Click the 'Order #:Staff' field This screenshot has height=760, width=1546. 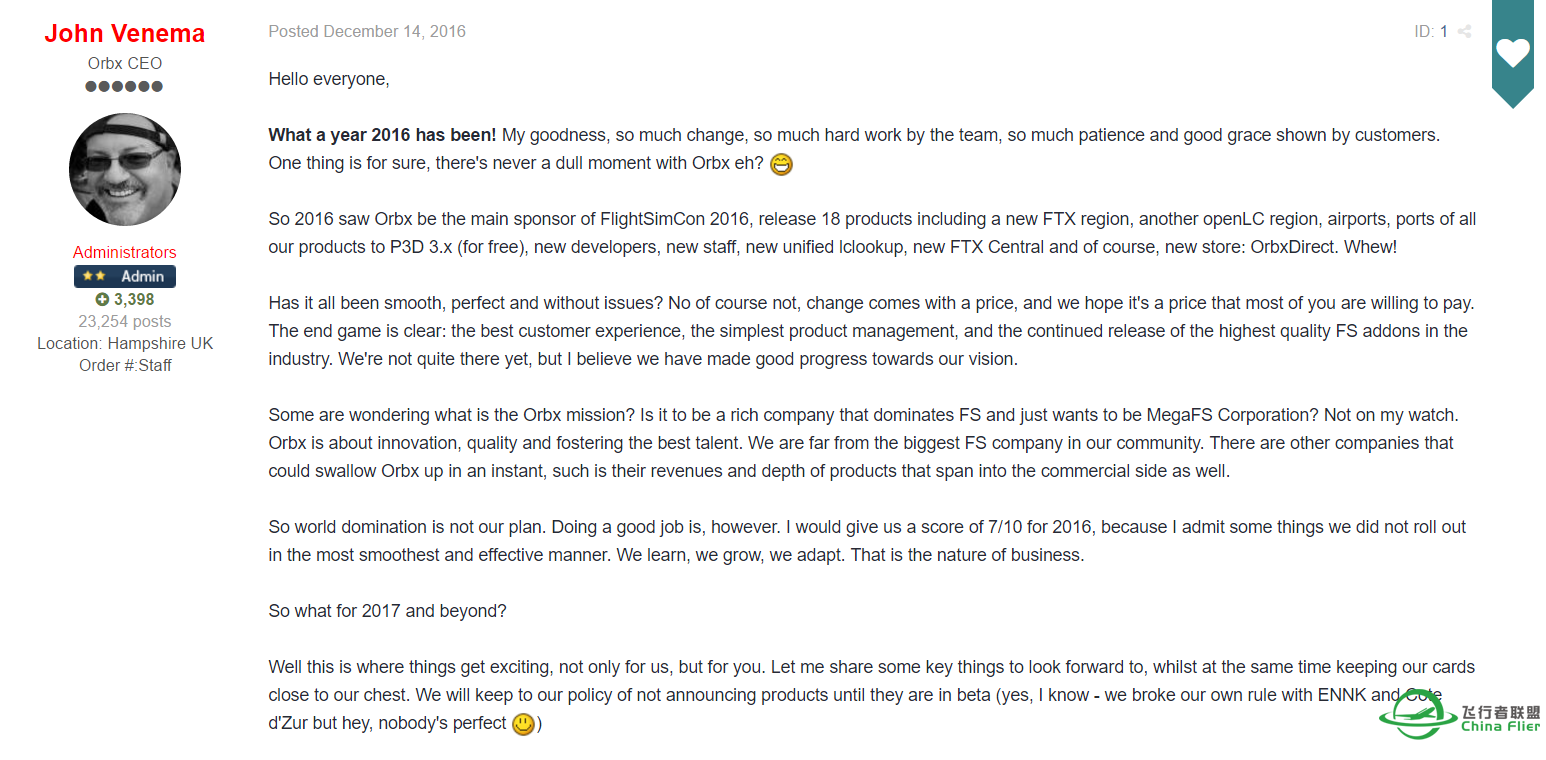point(125,366)
